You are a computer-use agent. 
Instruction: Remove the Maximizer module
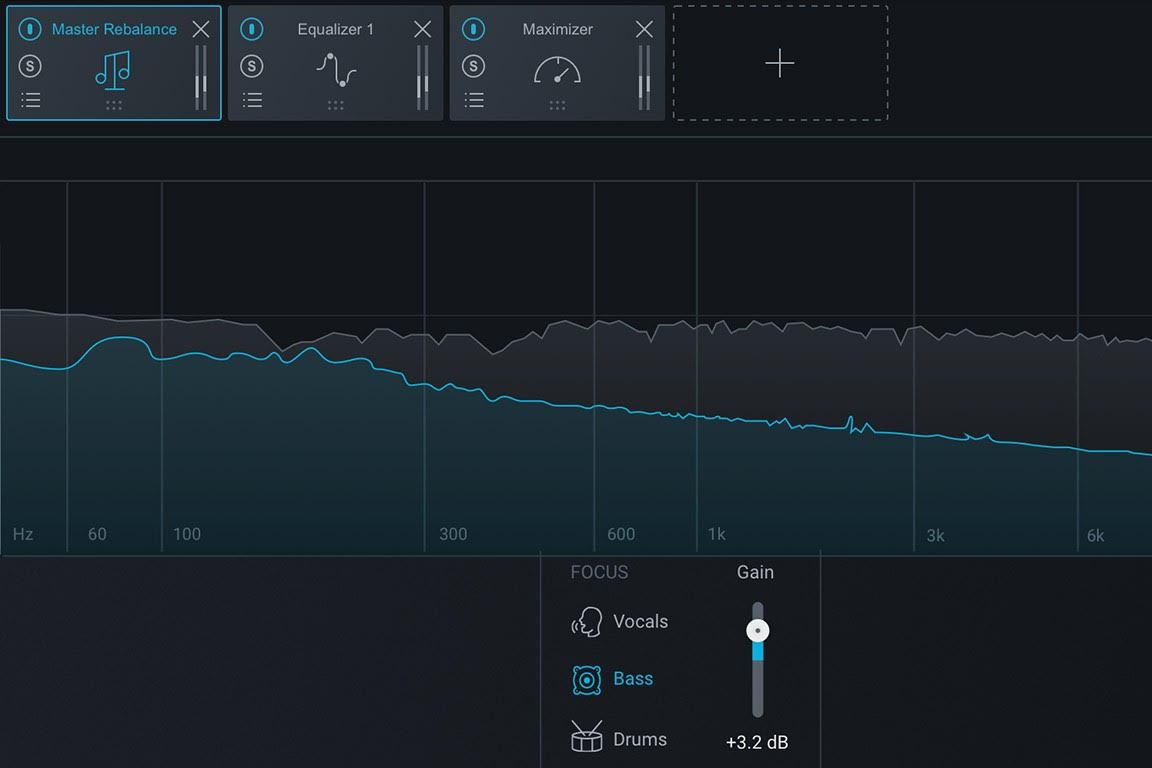pos(644,29)
